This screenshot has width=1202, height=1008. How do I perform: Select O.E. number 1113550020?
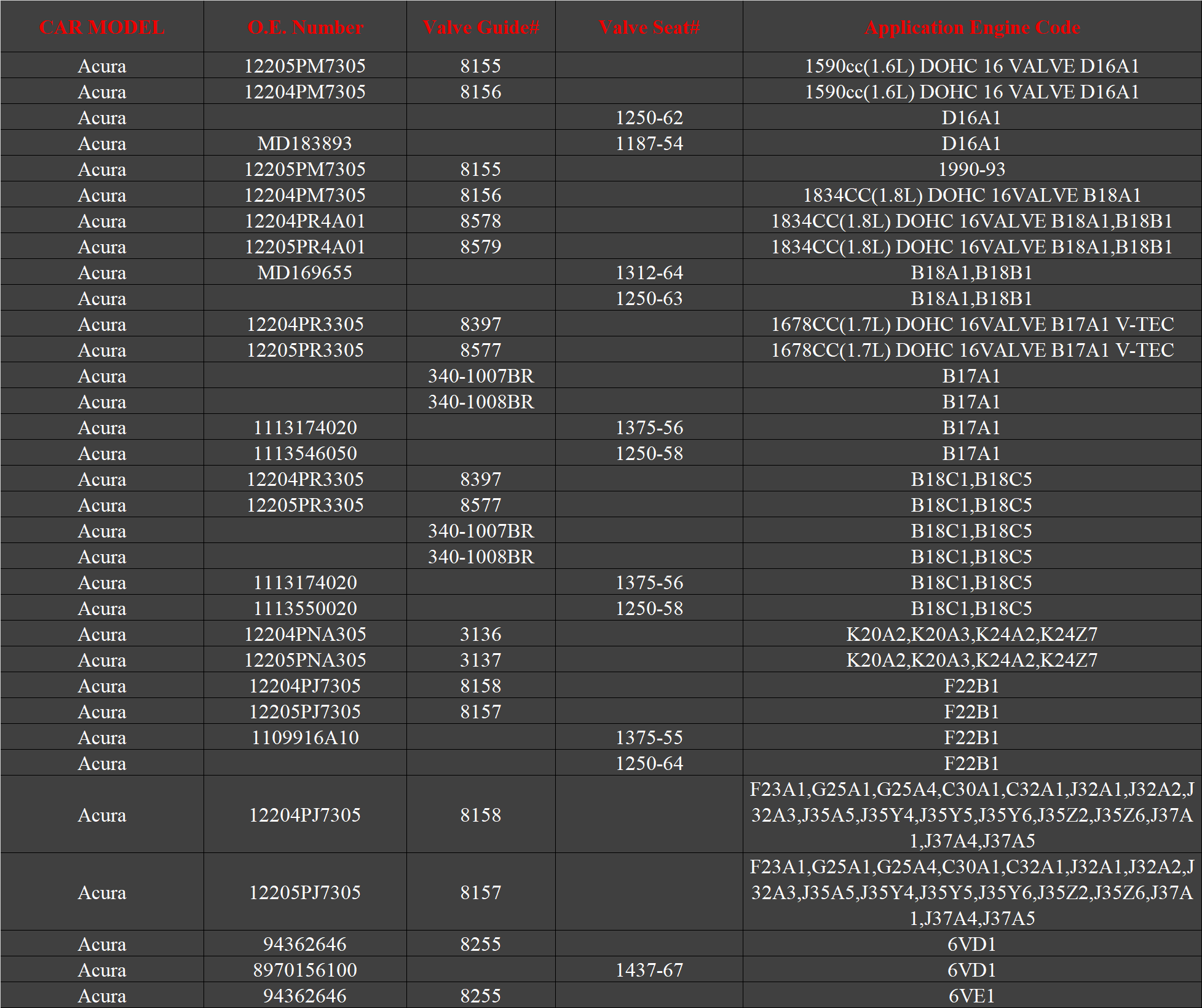(x=305, y=608)
